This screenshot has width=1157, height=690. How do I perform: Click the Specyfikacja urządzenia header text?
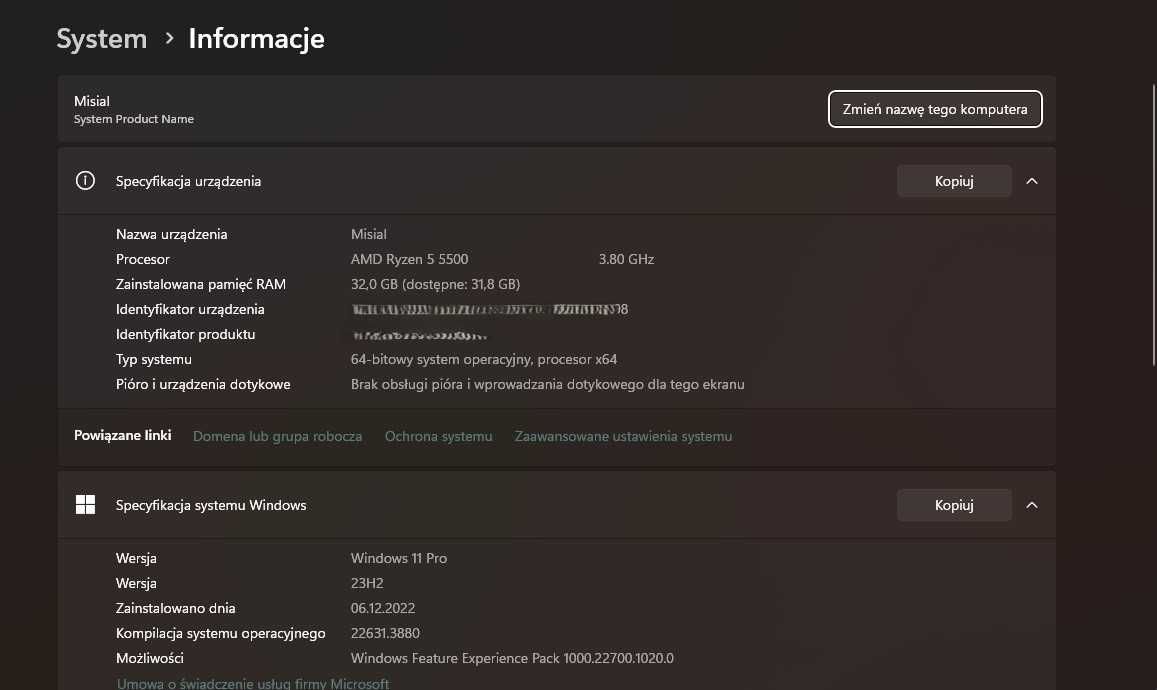click(x=188, y=181)
